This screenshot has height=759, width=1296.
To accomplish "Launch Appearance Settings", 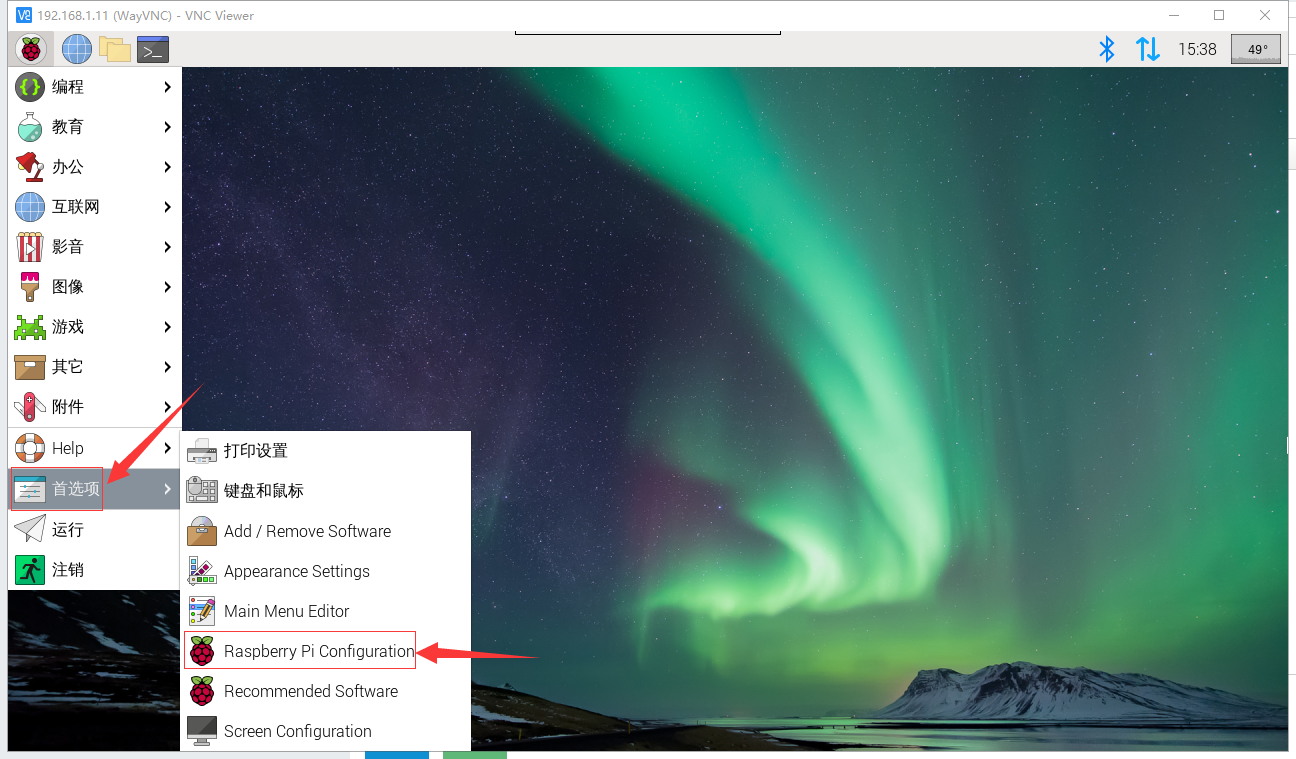I will (296, 571).
